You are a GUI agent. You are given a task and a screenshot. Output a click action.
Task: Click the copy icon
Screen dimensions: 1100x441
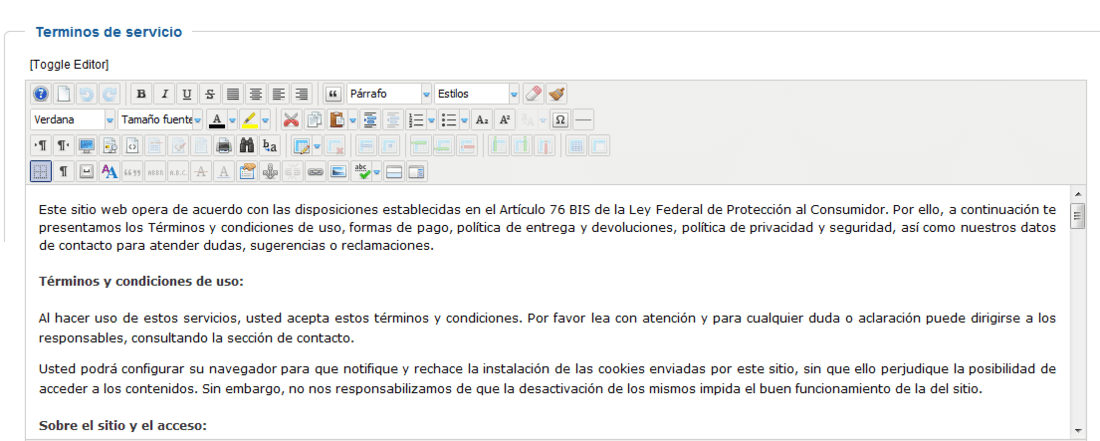314,120
